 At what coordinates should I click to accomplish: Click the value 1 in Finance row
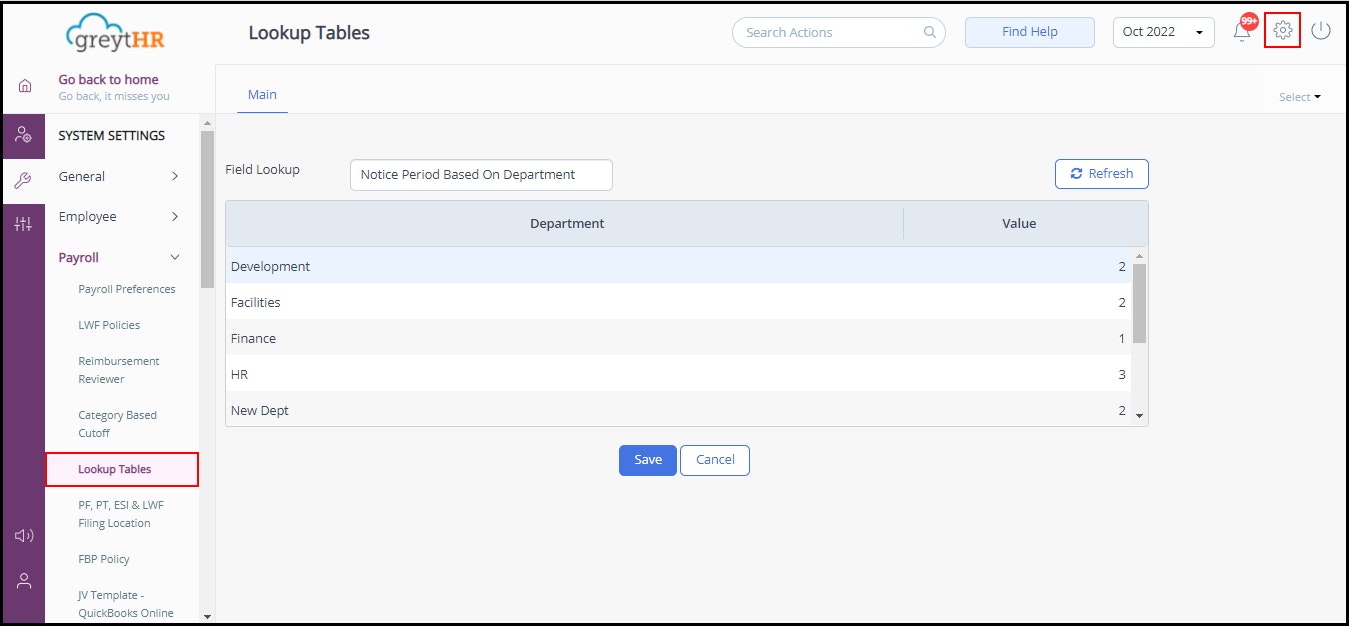point(1122,338)
